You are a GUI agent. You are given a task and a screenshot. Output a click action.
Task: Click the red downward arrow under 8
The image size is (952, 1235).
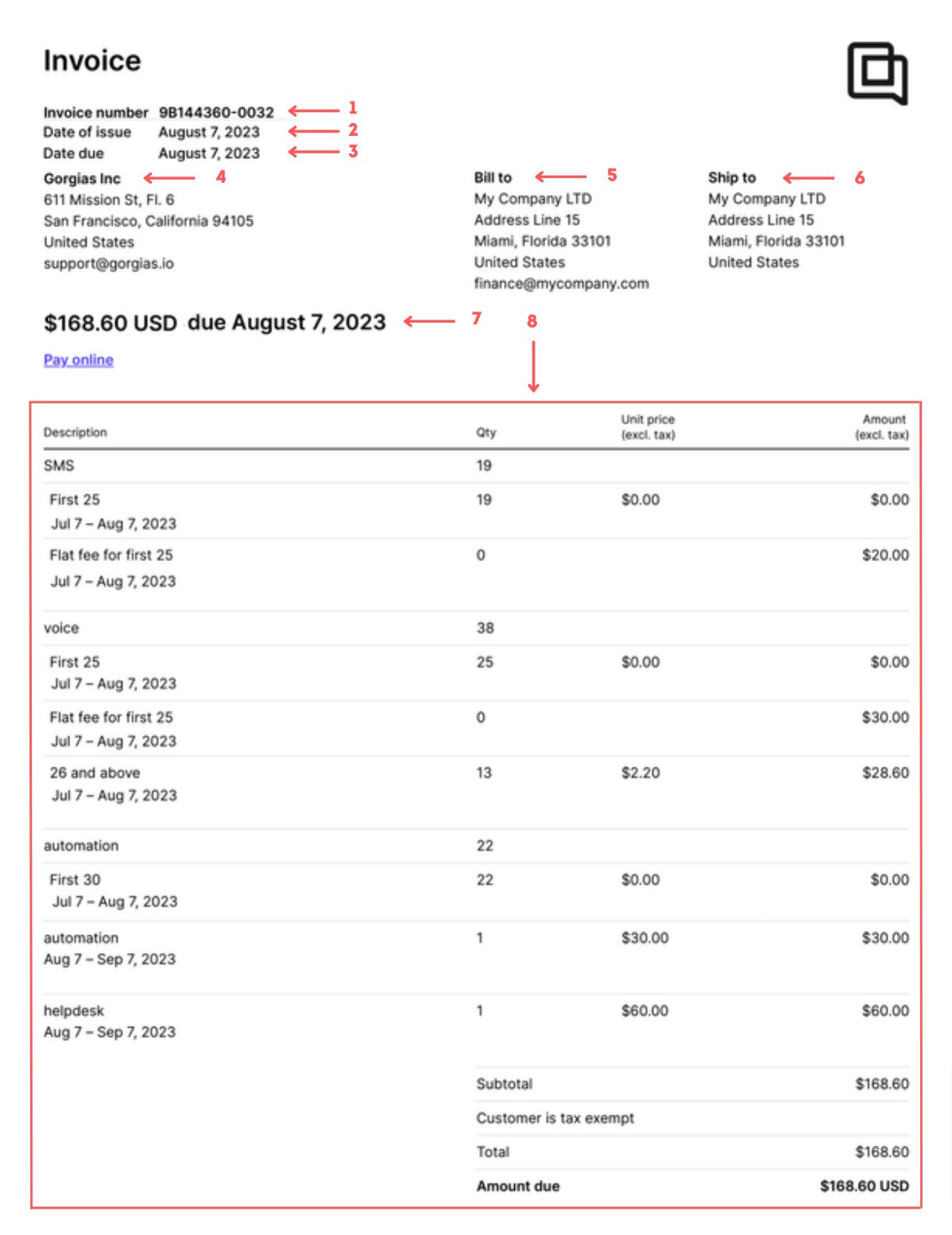(x=533, y=366)
